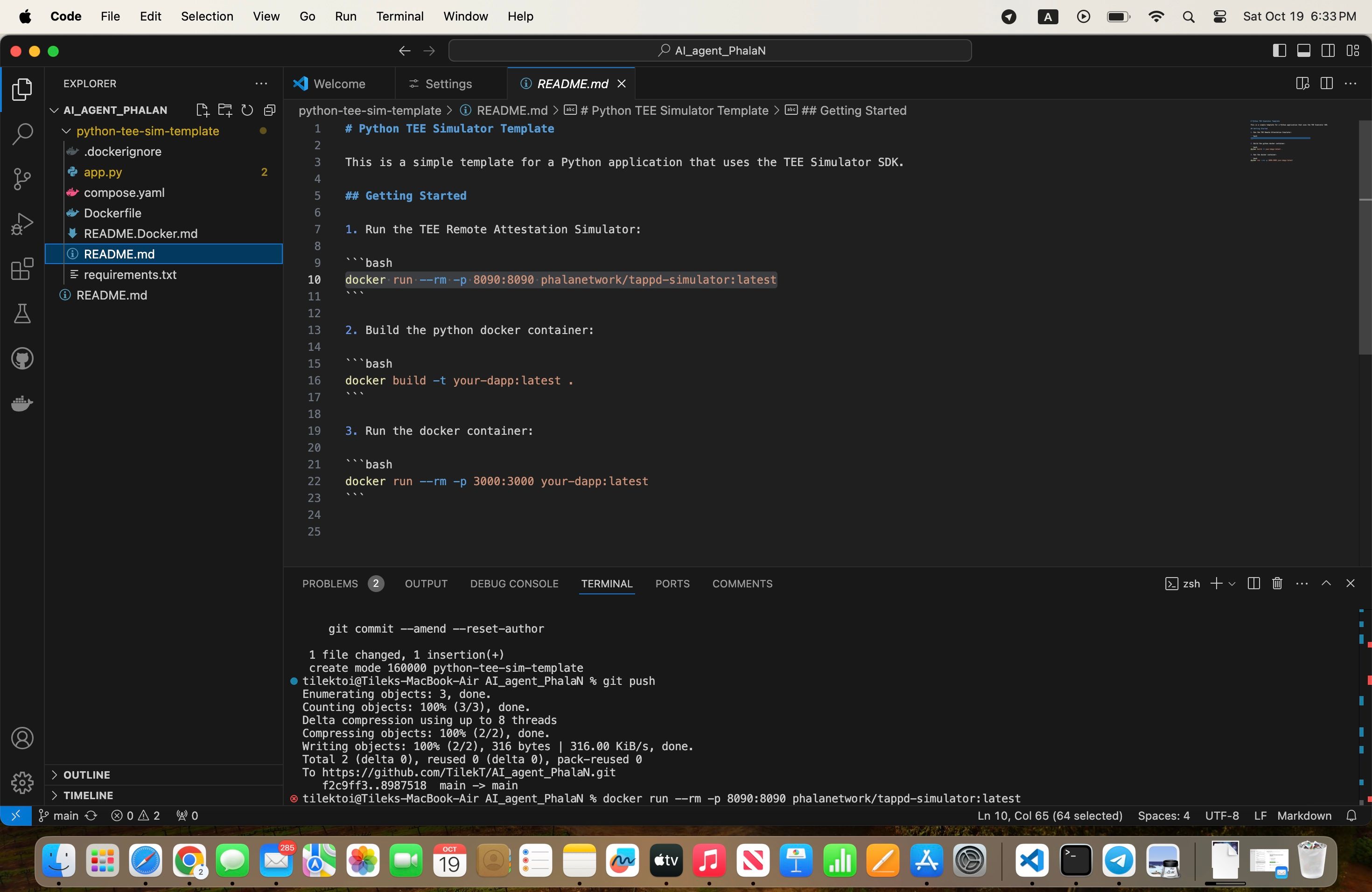Open the Selection menu in menu bar
The width and height of the screenshot is (1372, 892).
click(207, 16)
